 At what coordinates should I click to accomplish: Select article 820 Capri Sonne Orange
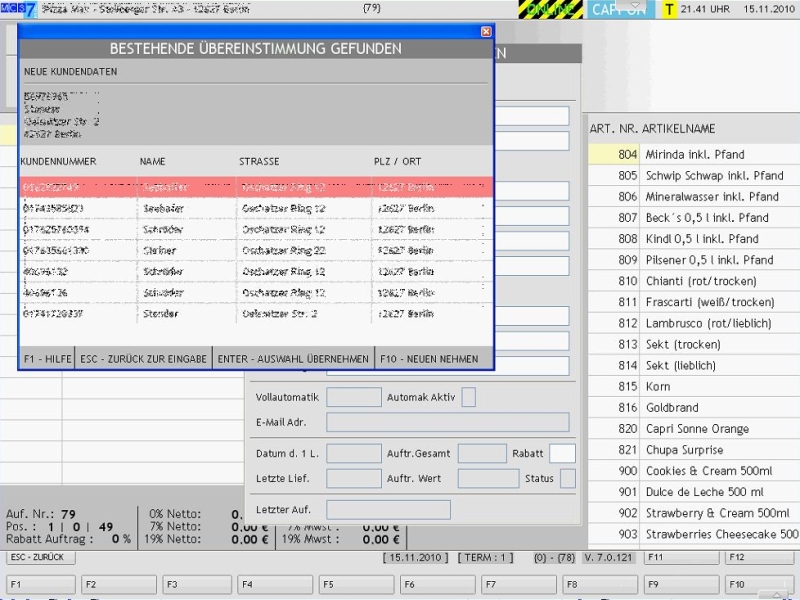click(694, 429)
